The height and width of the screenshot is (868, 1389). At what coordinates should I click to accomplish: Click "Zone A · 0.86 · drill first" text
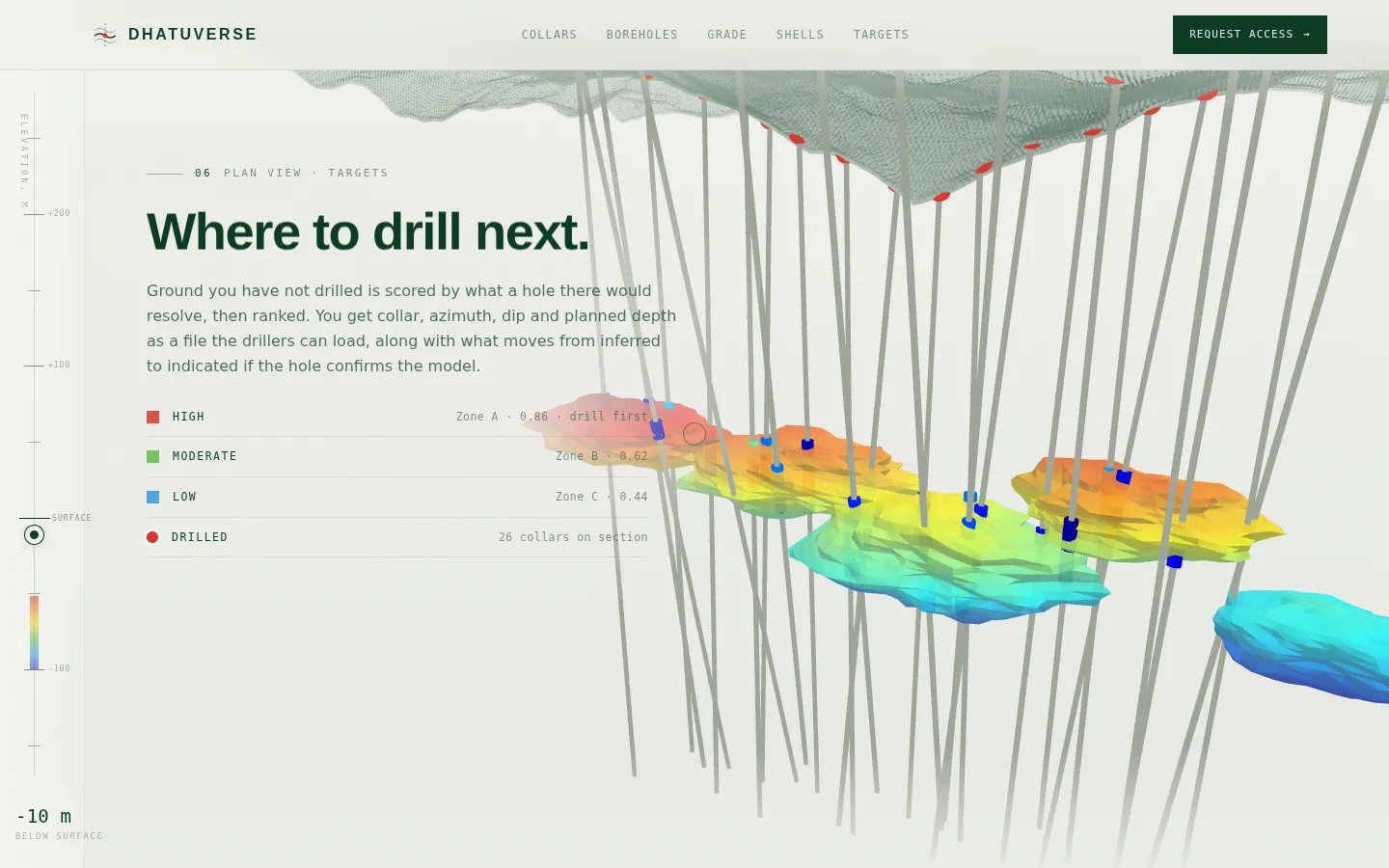[x=552, y=417]
